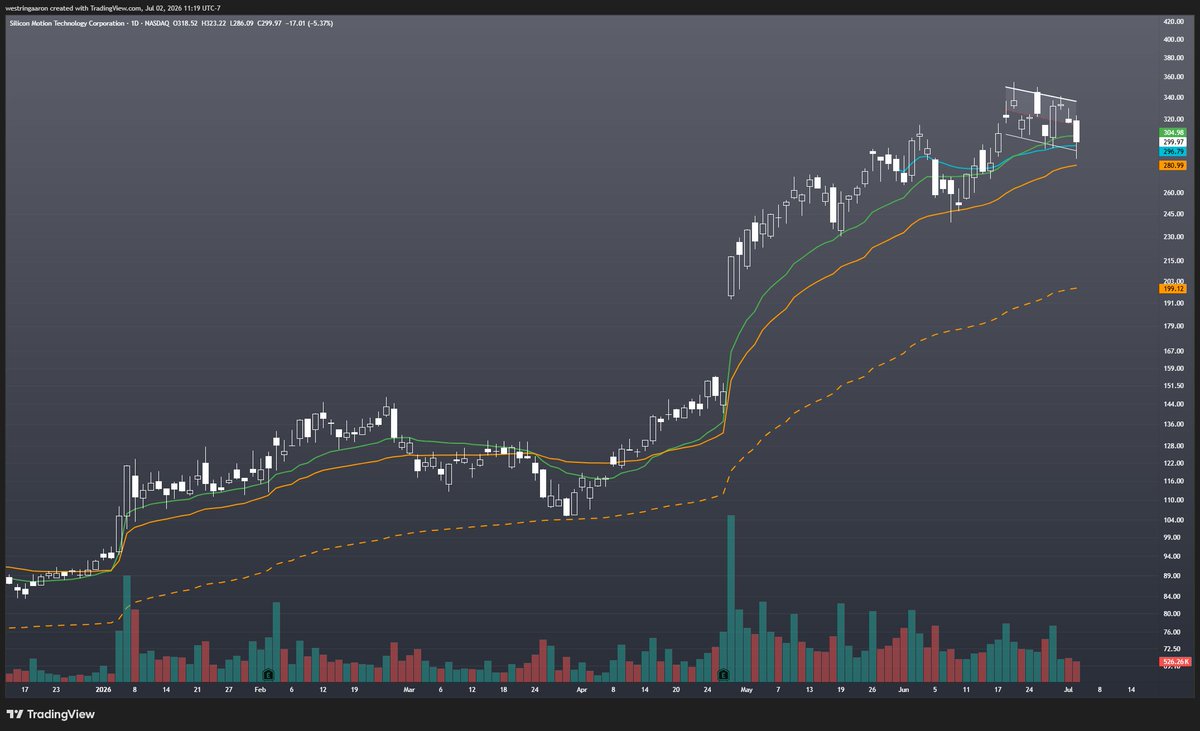The image size is (1200, 731).
Task: Select the green 304.98 price label
Action: (1172, 133)
